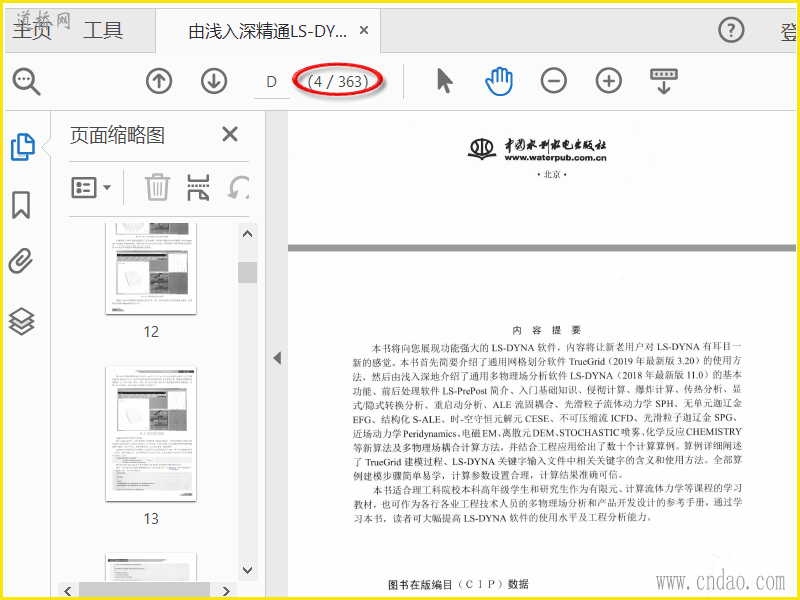Screen dimensions: 800x600
Task: Select page 12 thumbnail
Action: click(x=151, y=268)
